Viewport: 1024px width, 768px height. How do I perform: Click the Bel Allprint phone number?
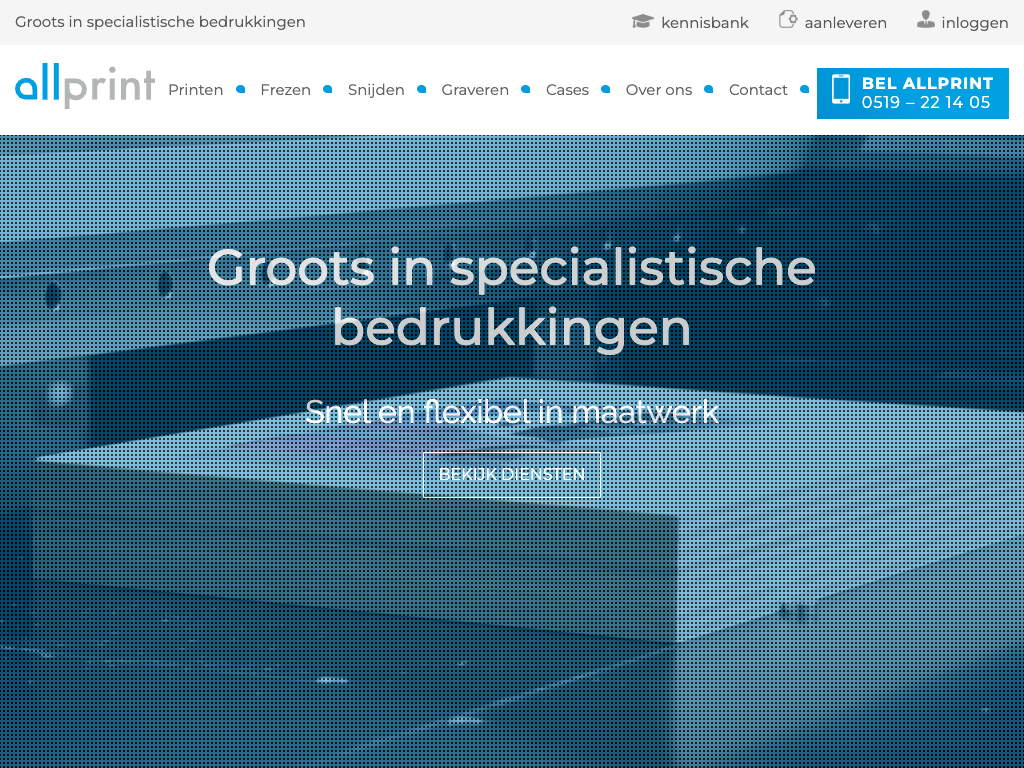(x=926, y=102)
